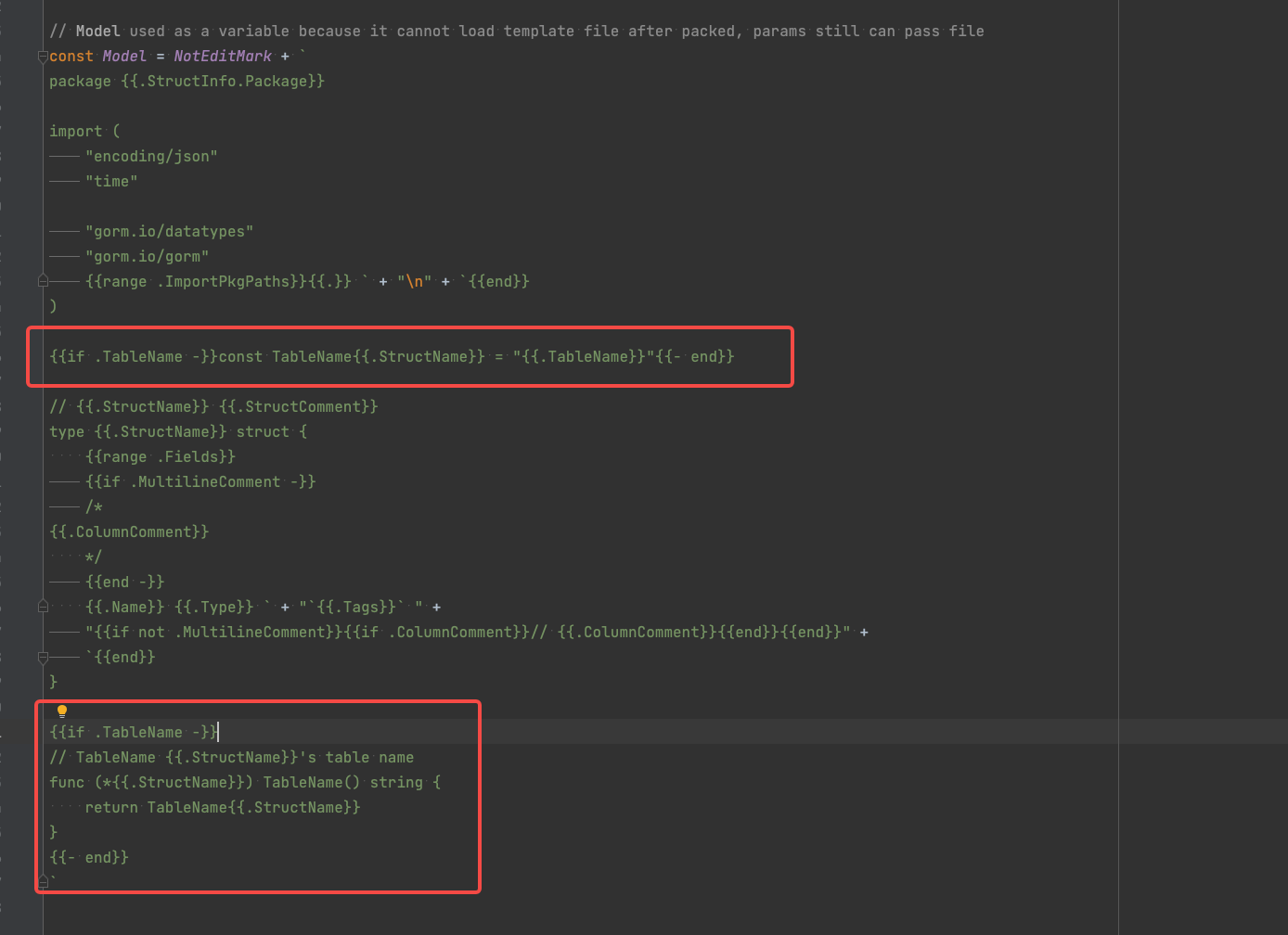
Task: Click const TableName{{.StructName}} declaration text
Action: 436,357
